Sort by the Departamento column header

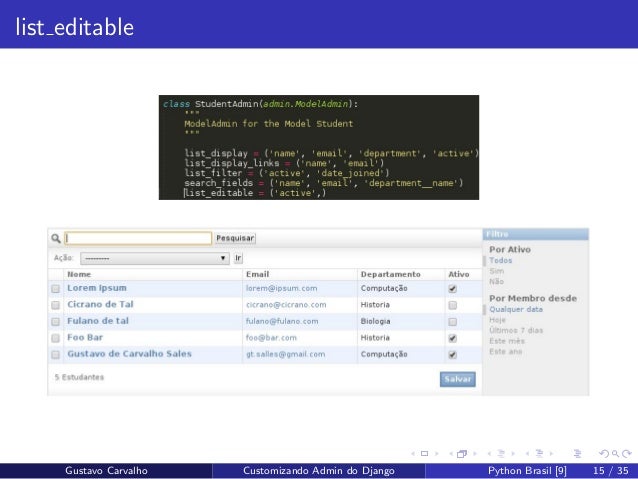(x=391, y=274)
